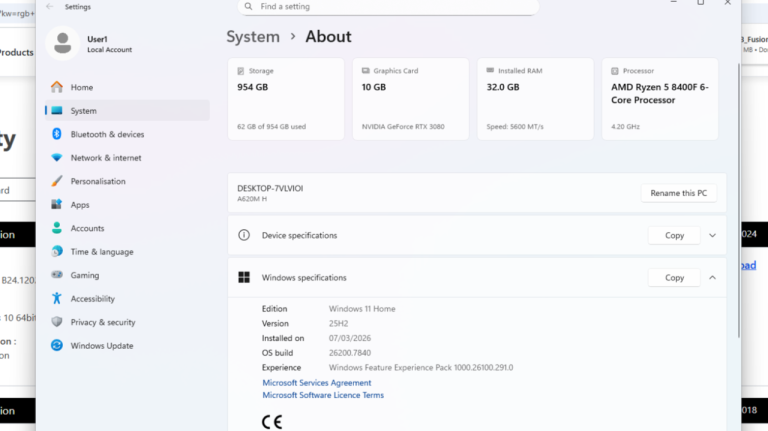The image size is (768, 431).
Task: Open Microsoft Services Agreement link
Action: tap(316, 383)
